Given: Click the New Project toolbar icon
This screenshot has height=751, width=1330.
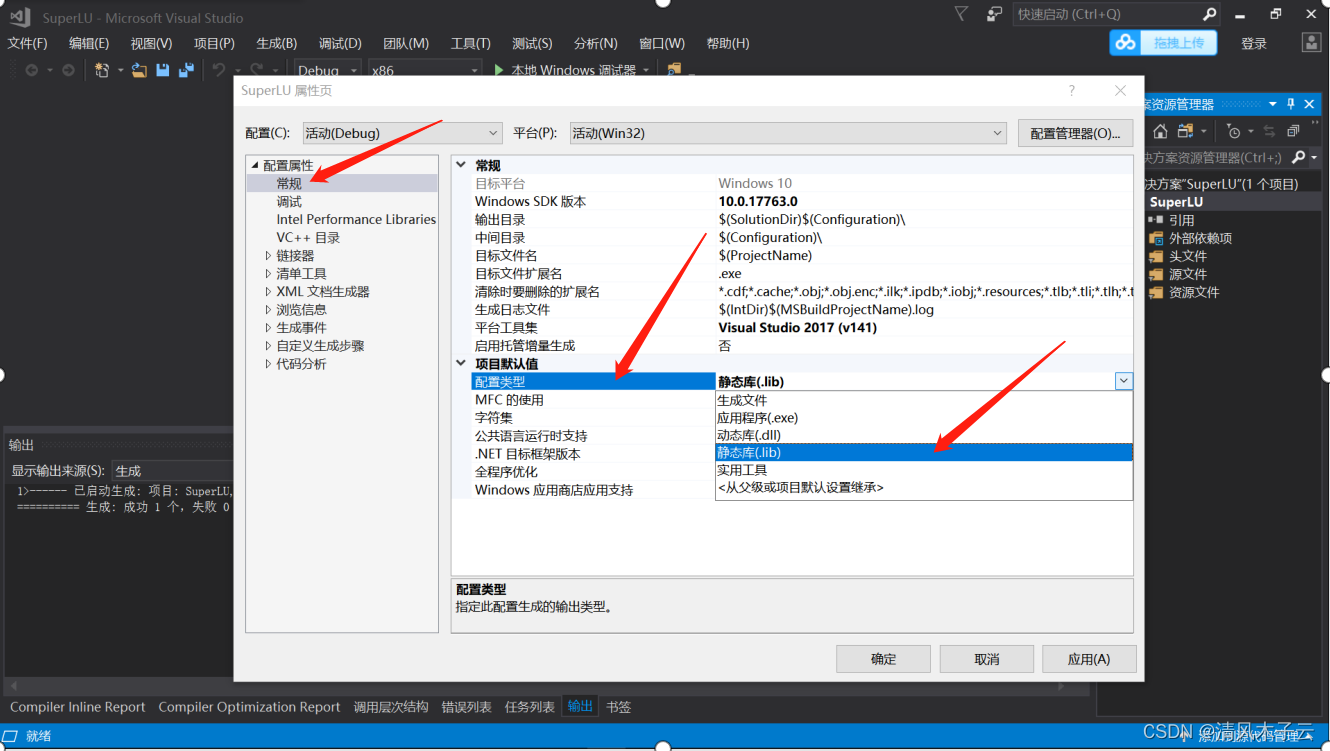Looking at the screenshot, I should tap(102, 70).
